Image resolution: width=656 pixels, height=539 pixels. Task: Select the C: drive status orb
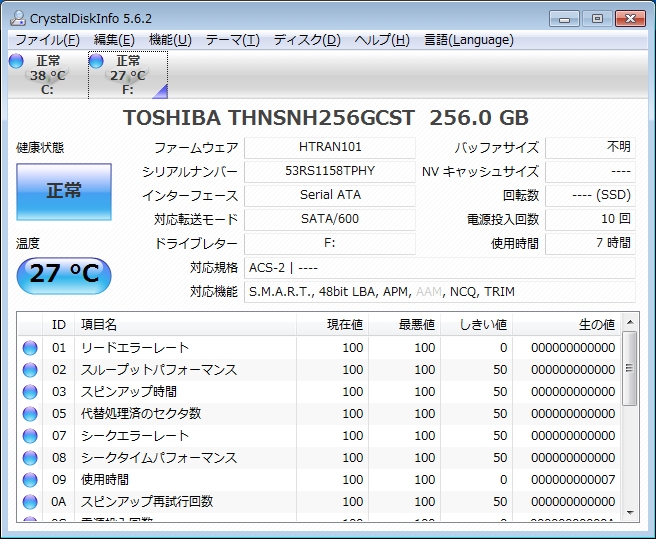(x=16, y=62)
